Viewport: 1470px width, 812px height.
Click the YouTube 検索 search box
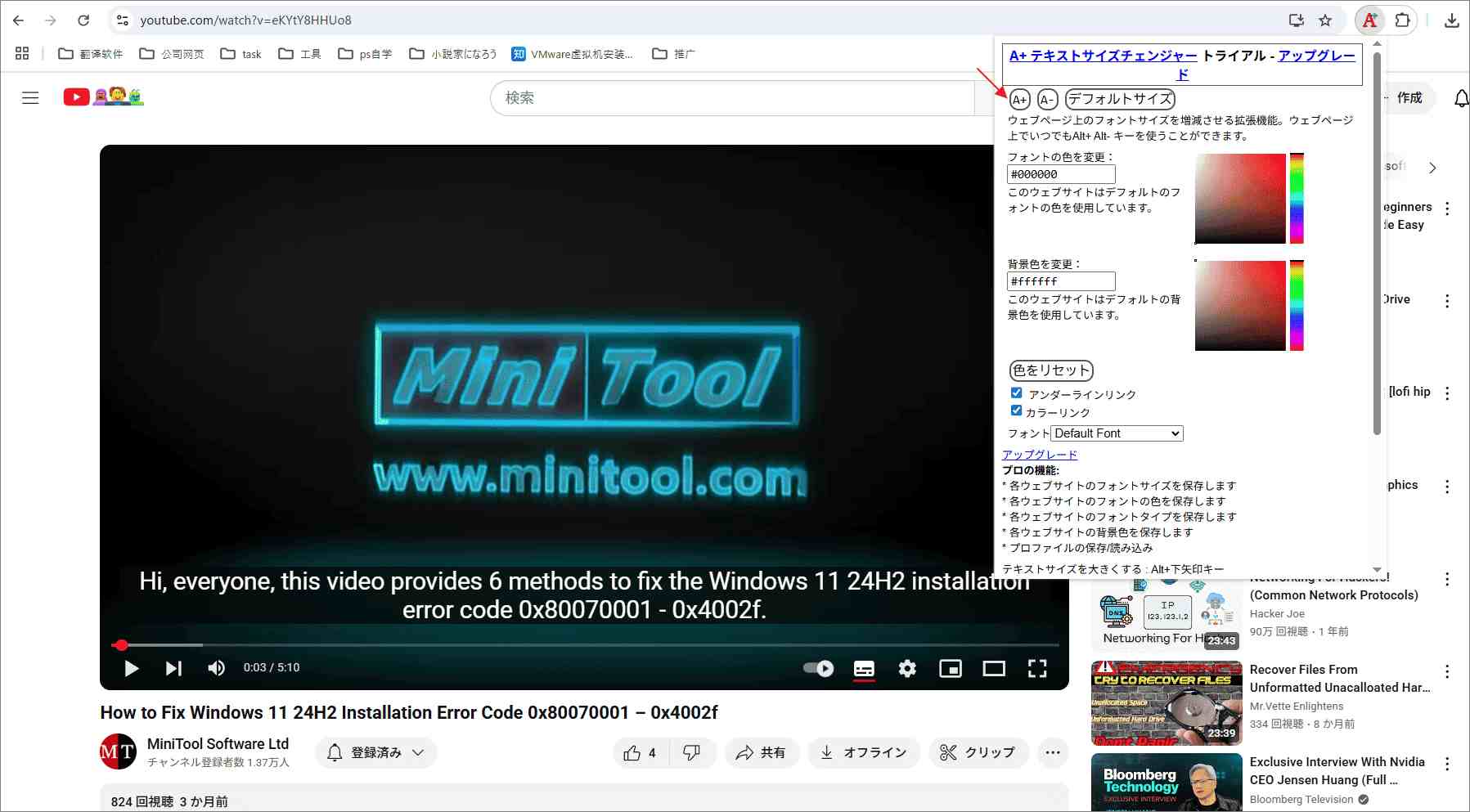(732, 98)
